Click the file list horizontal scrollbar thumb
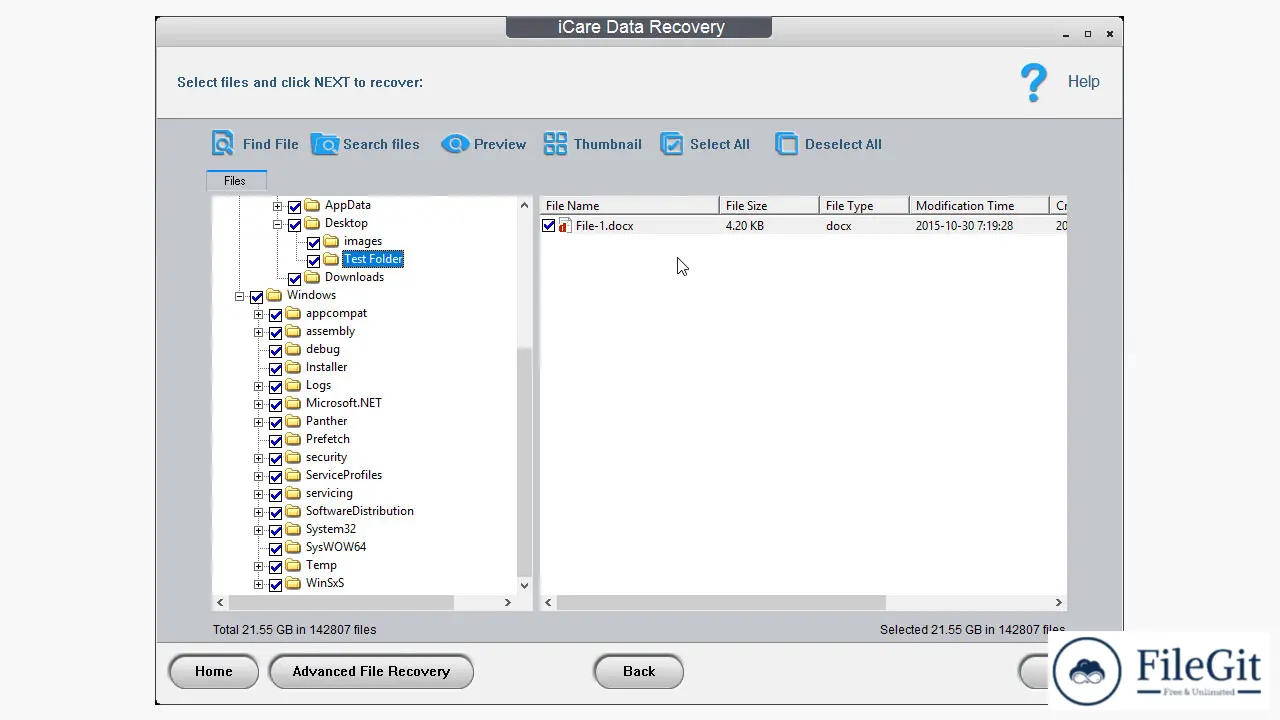The height and width of the screenshot is (720, 1280). (721, 602)
